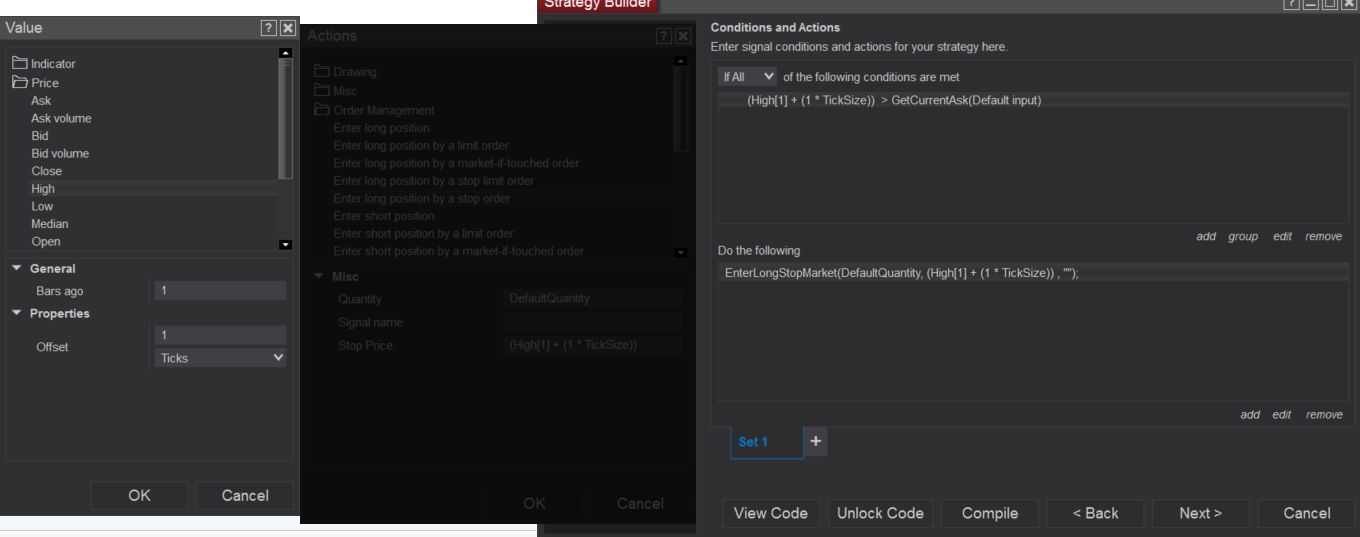Select Ask under Price
This screenshot has height=537, width=1360.
(x=41, y=101)
